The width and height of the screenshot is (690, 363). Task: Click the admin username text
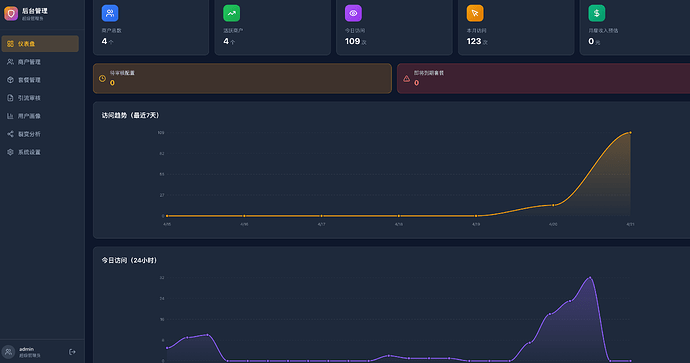[x=26, y=349]
